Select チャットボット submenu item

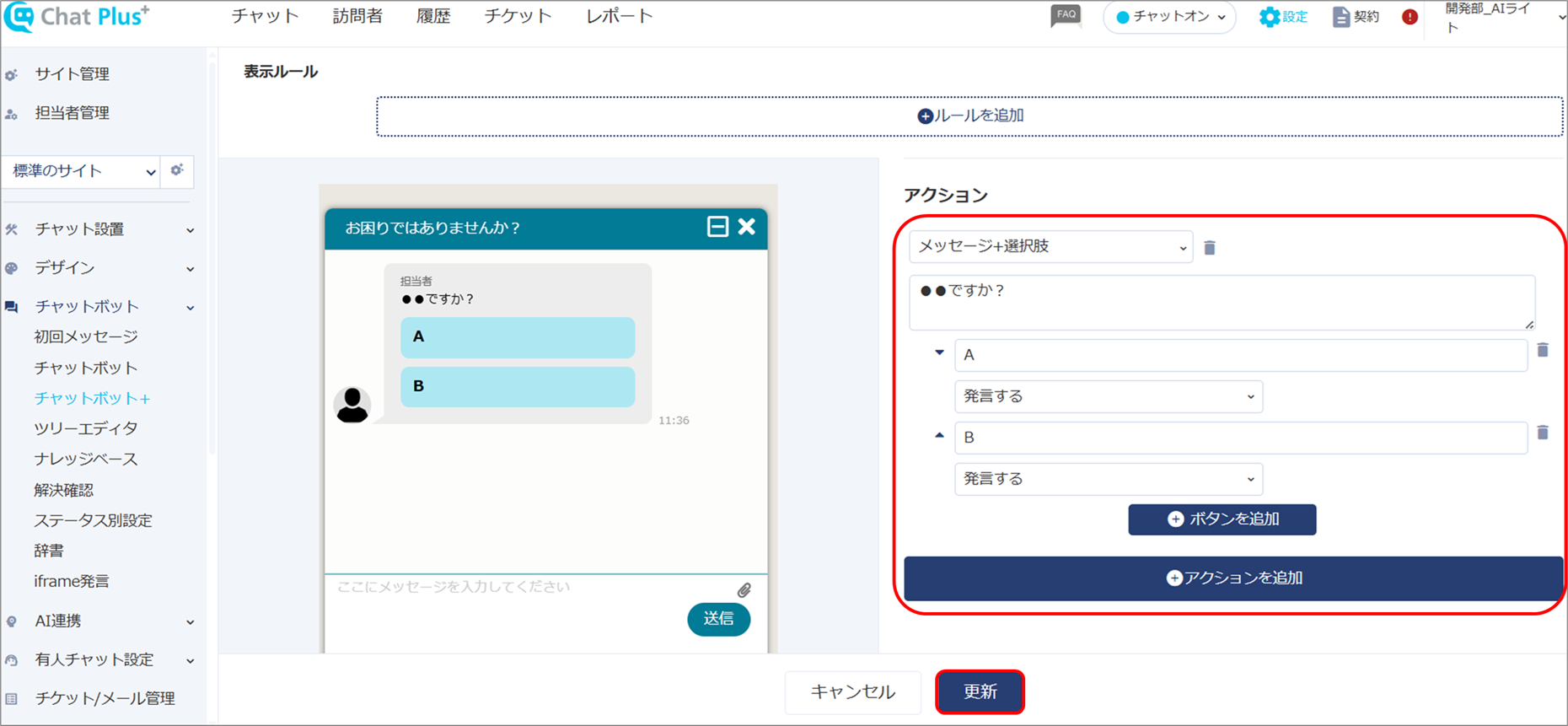(x=86, y=368)
